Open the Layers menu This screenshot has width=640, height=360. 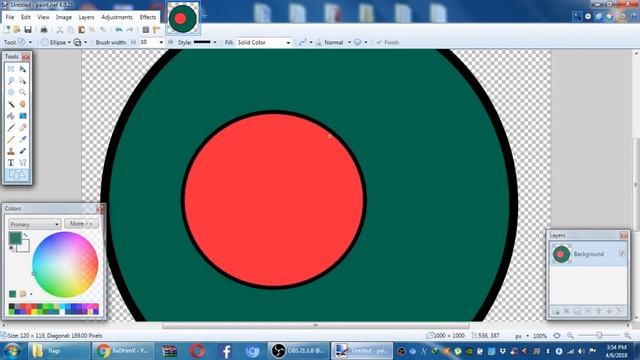(x=86, y=17)
